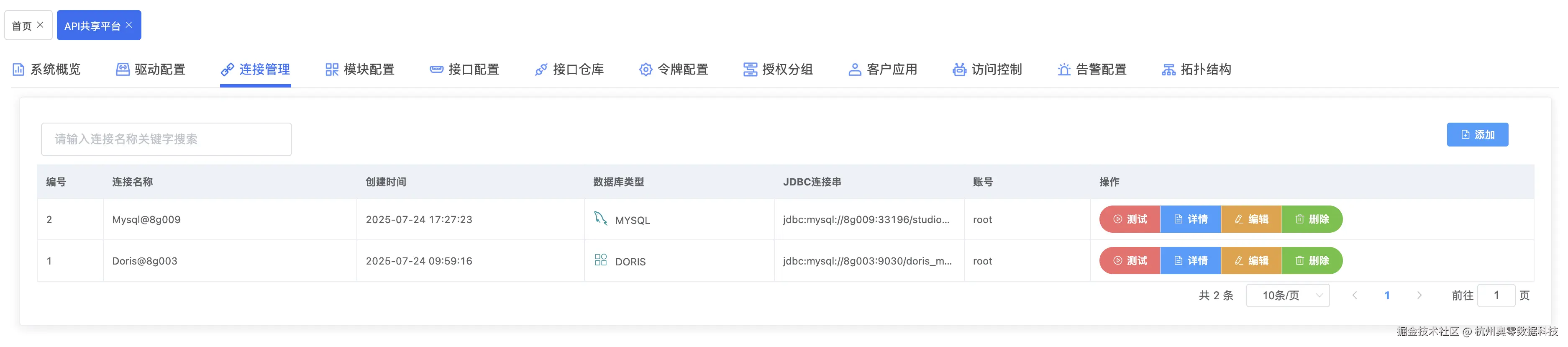
Task: Open the 驱动配置 tab
Action: [151, 69]
